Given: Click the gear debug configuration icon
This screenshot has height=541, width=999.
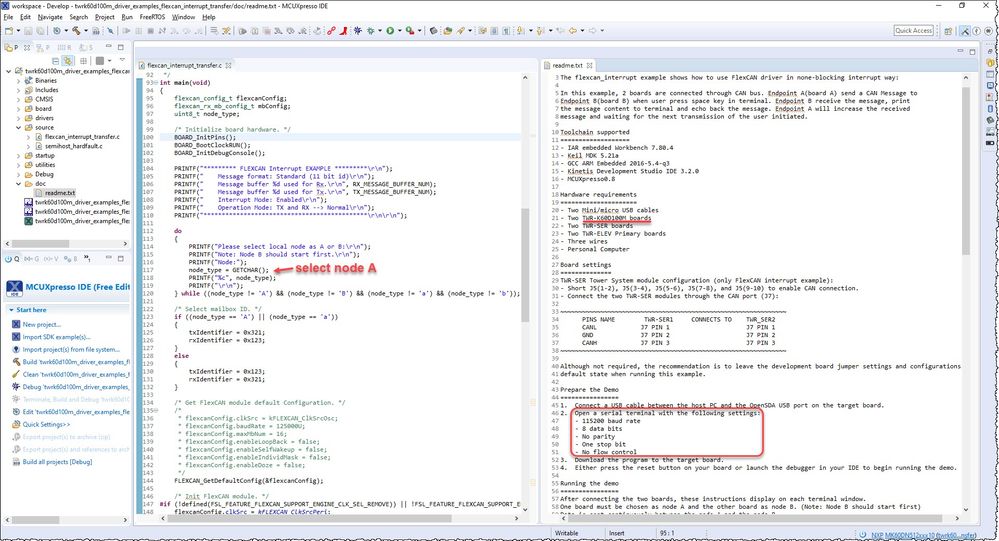Looking at the screenshot, I should [x=370, y=31].
